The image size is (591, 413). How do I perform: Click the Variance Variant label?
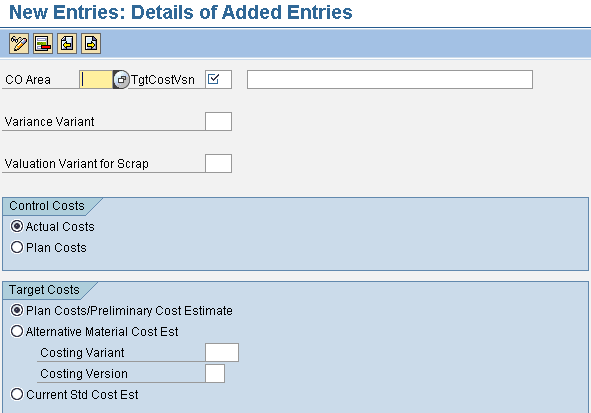coord(49,122)
